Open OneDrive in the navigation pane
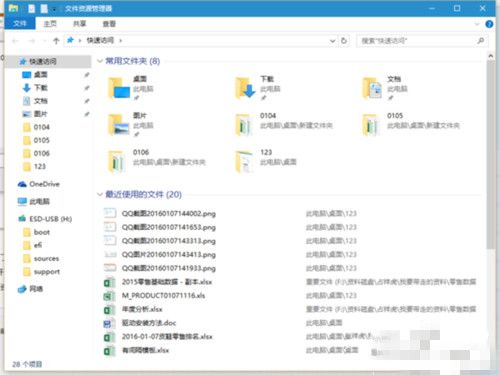Image resolution: width=500 pixels, height=375 pixels. click(44, 184)
